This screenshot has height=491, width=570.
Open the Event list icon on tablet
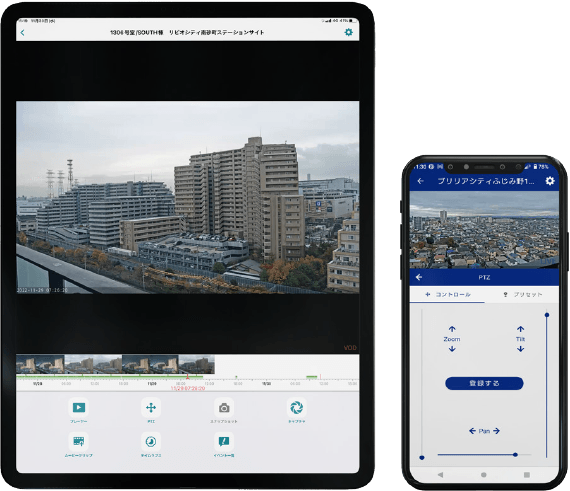tap(224, 441)
